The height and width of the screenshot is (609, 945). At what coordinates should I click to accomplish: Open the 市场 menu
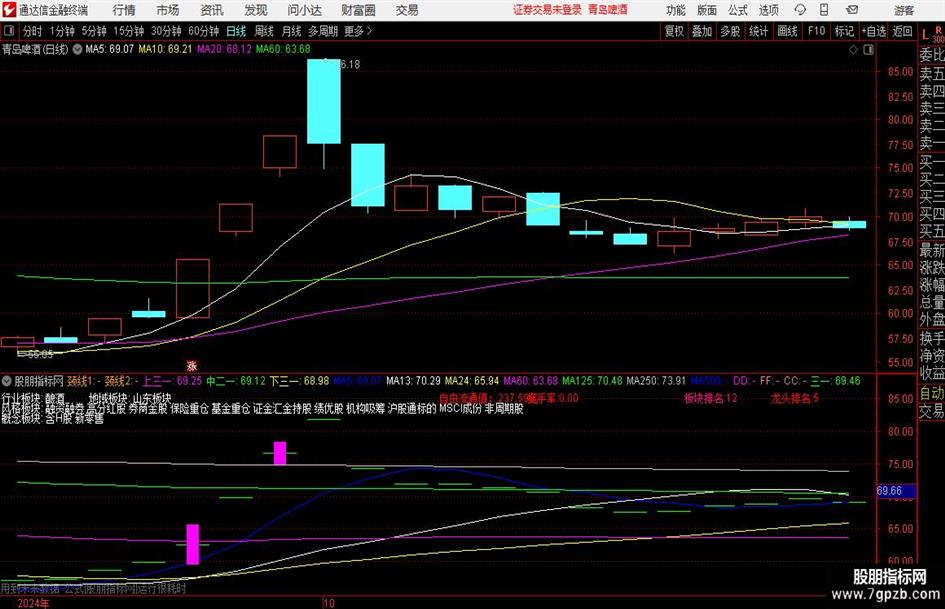(168, 10)
